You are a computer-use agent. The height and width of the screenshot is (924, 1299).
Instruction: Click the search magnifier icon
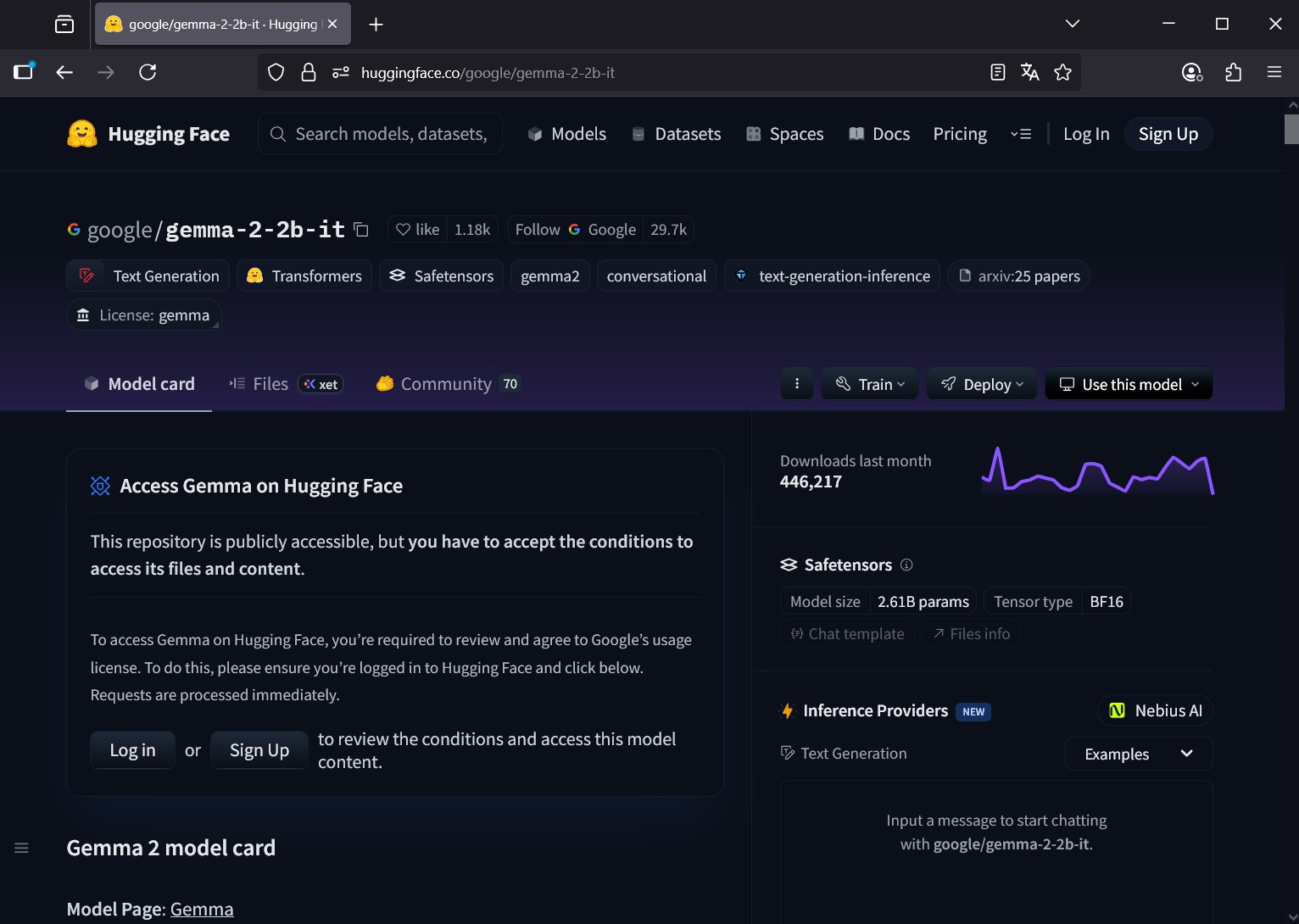pyautogui.click(x=277, y=134)
